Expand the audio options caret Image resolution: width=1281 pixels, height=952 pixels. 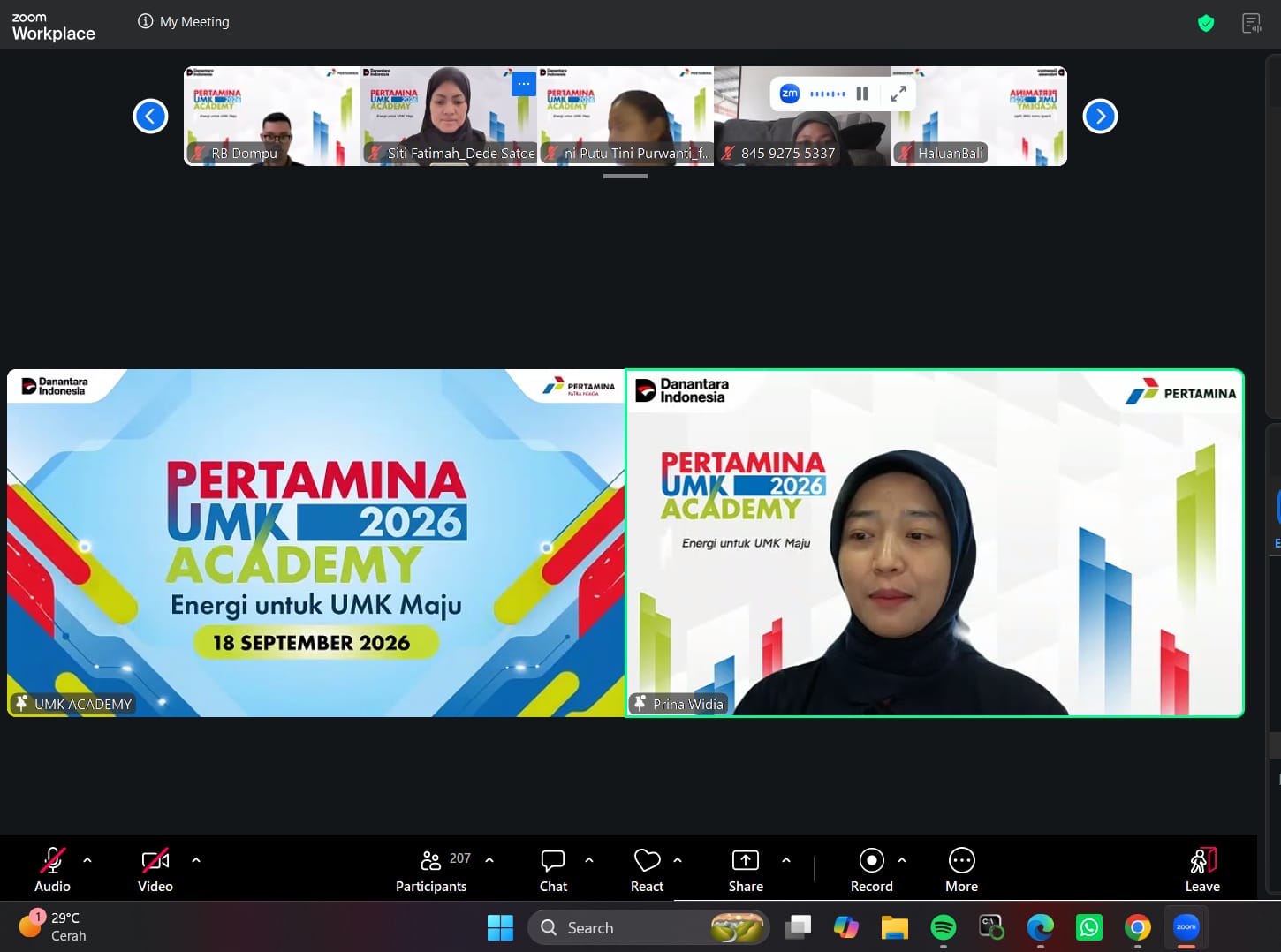point(87,859)
